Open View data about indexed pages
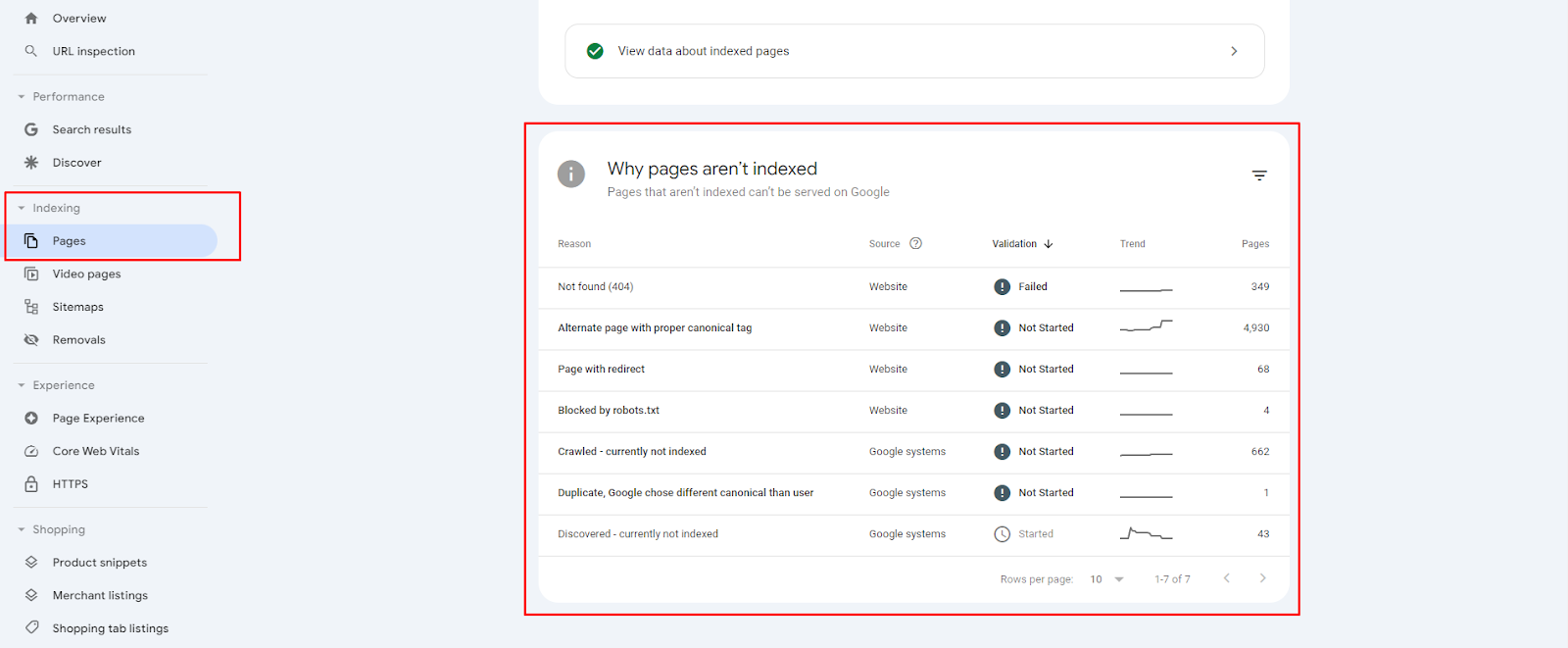1568x648 pixels. [x=914, y=51]
